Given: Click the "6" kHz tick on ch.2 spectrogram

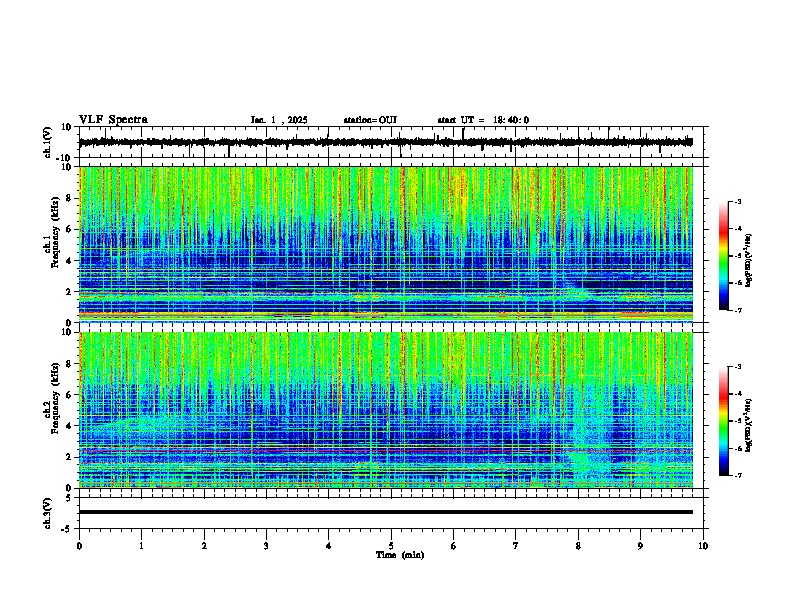Looking at the screenshot, I should pos(70,395).
